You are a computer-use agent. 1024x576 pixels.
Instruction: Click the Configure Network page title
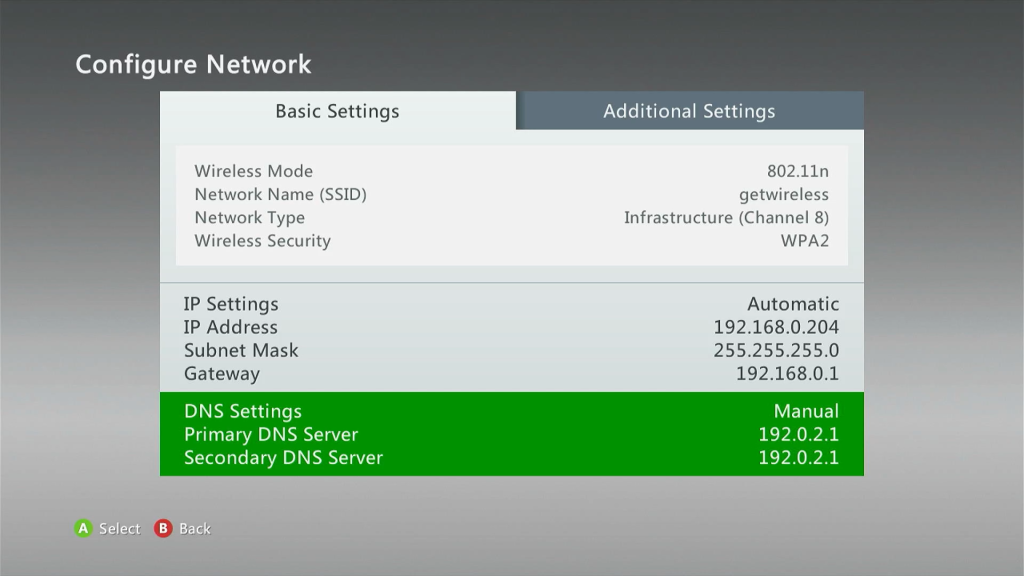point(193,65)
